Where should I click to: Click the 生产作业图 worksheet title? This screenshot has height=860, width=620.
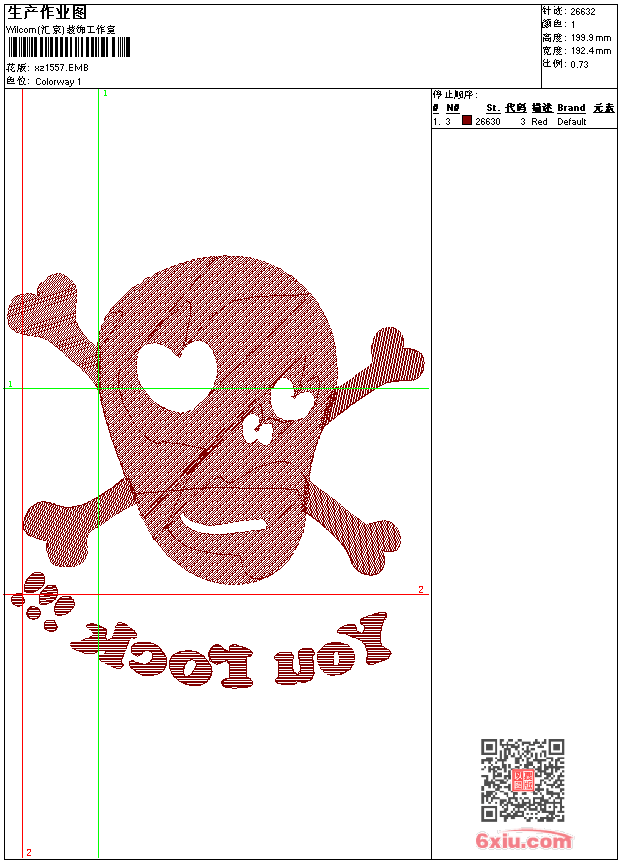[x=47, y=12]
